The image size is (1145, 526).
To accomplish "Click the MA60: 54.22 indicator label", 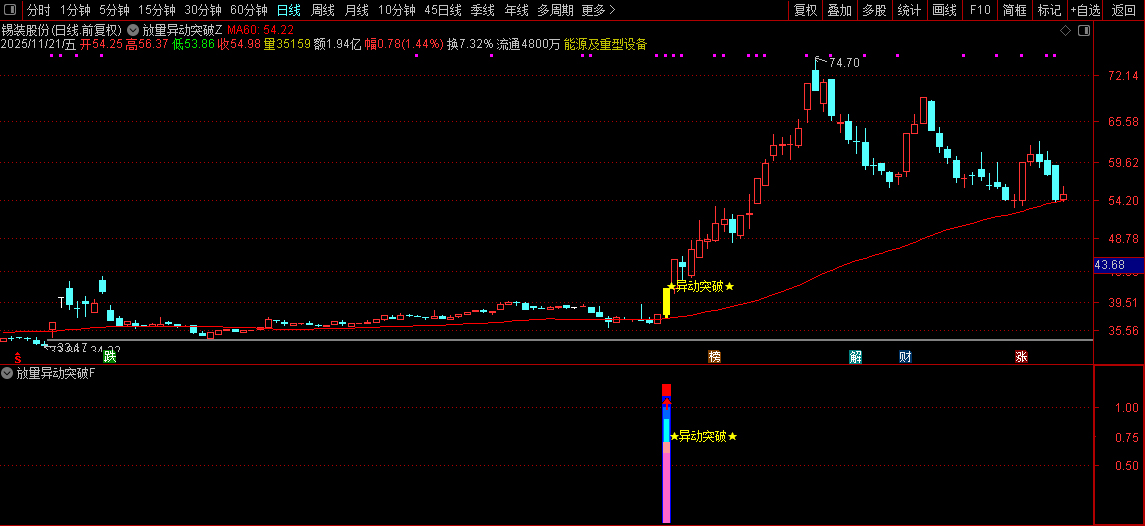I will tap(261, 30).
